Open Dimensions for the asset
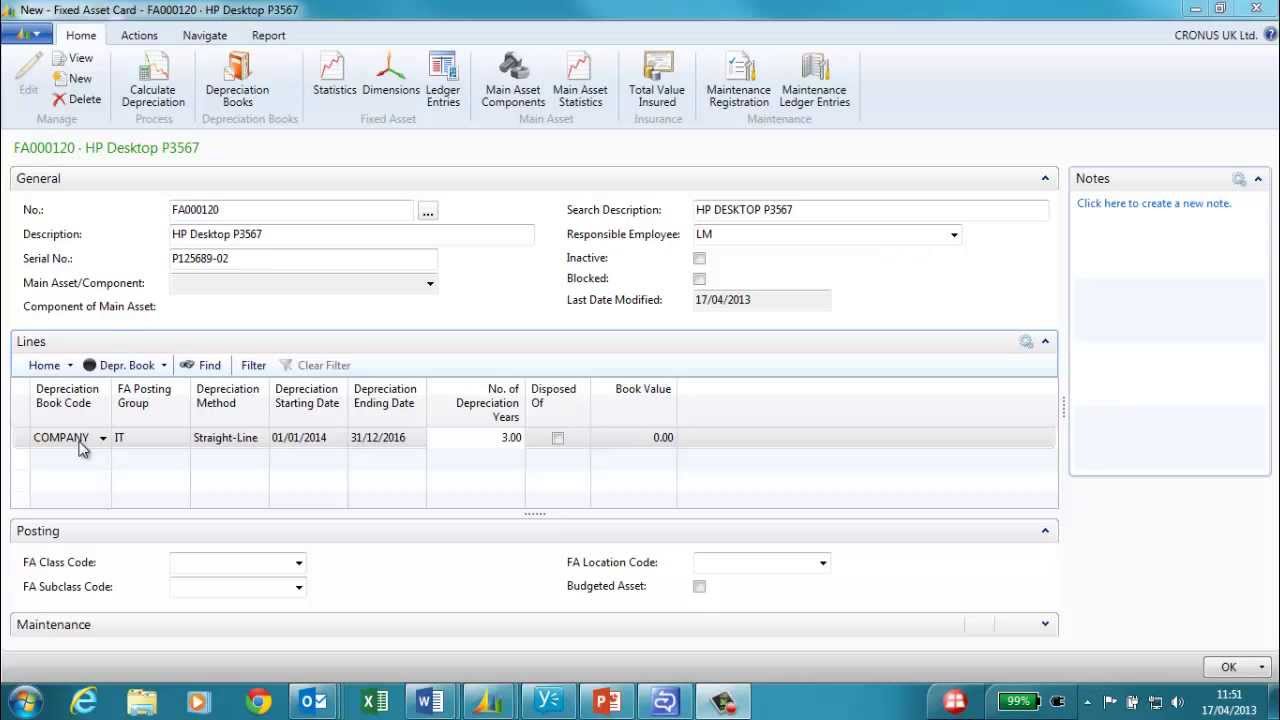Viewport: 1280px width, 720px height. point(391,75)
